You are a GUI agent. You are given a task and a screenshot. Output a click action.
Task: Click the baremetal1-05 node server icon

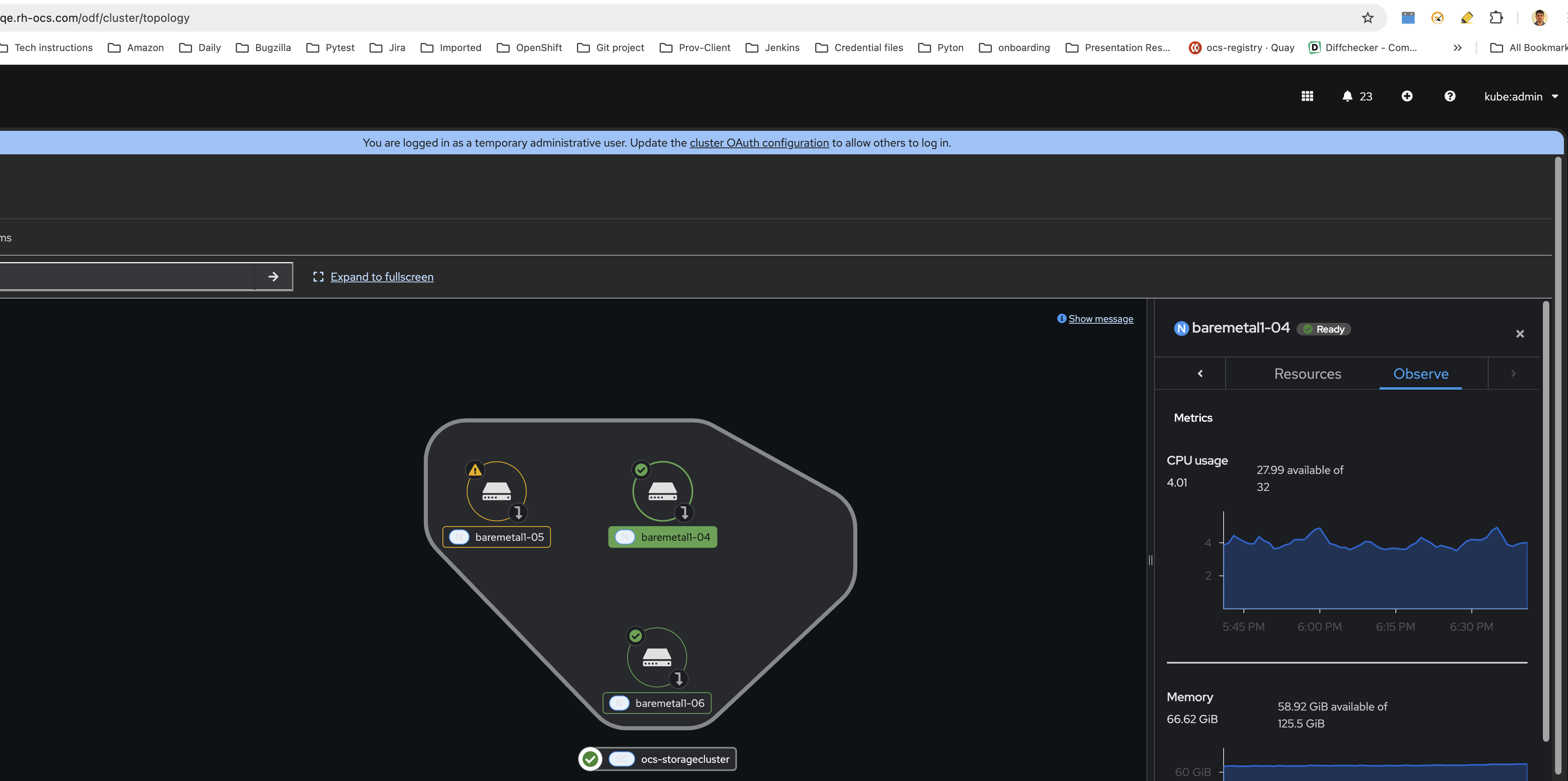tap(496, 491)
